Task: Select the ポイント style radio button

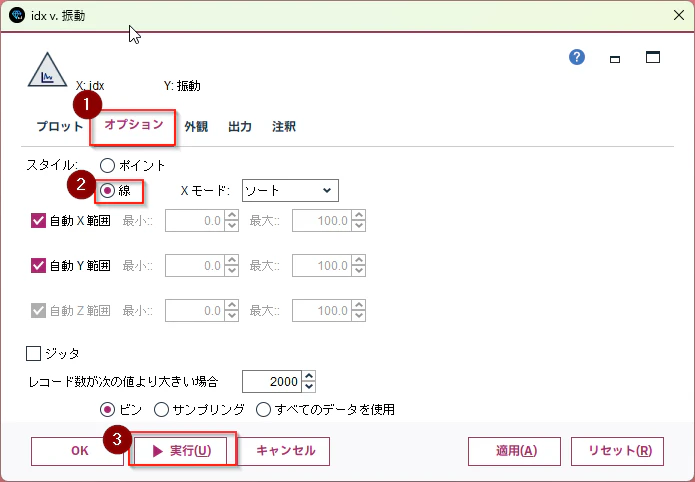Action: pyautogui.click(x=107, y=165)
